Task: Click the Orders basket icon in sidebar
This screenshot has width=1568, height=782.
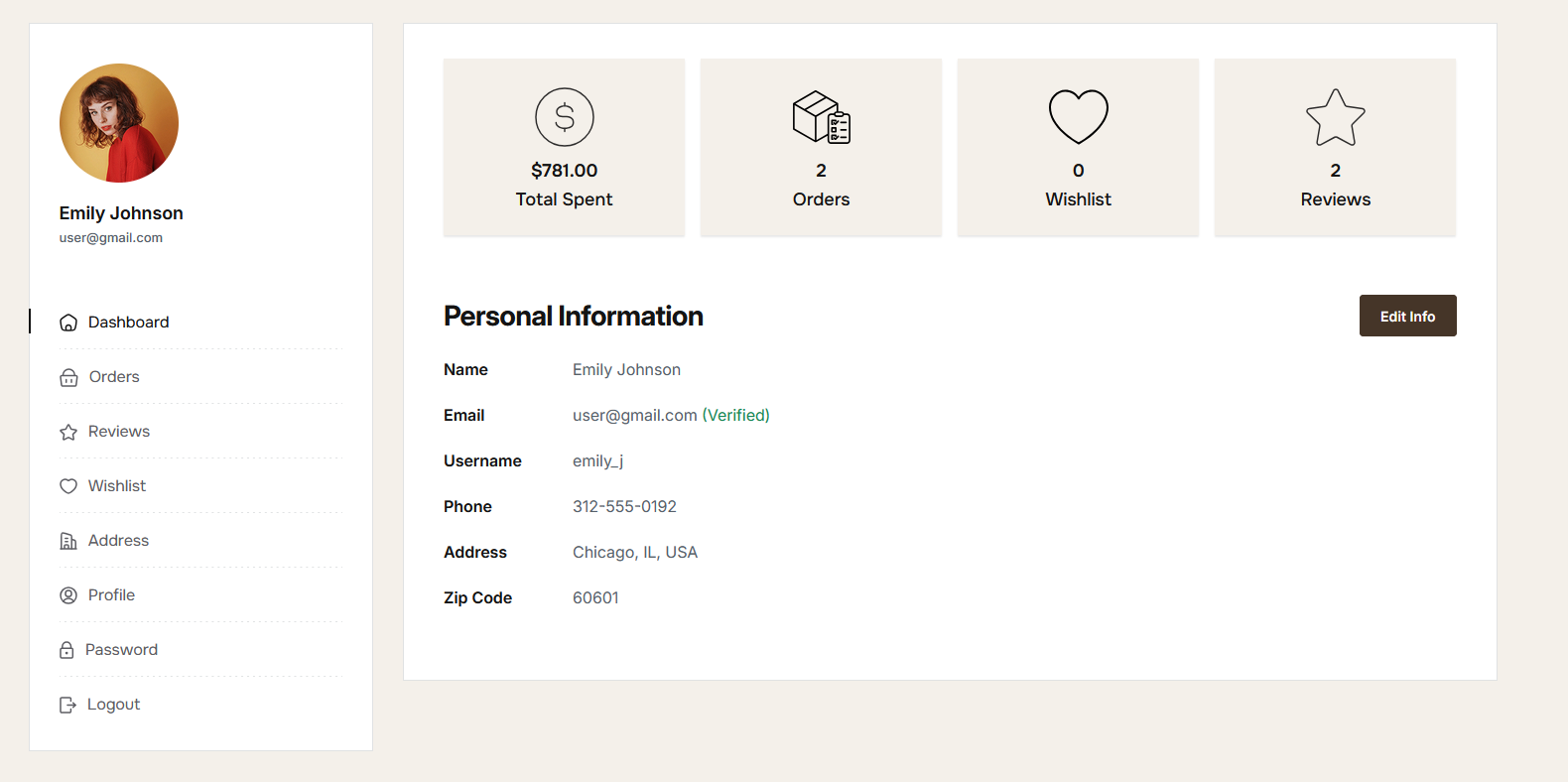Action: point(68,377)
